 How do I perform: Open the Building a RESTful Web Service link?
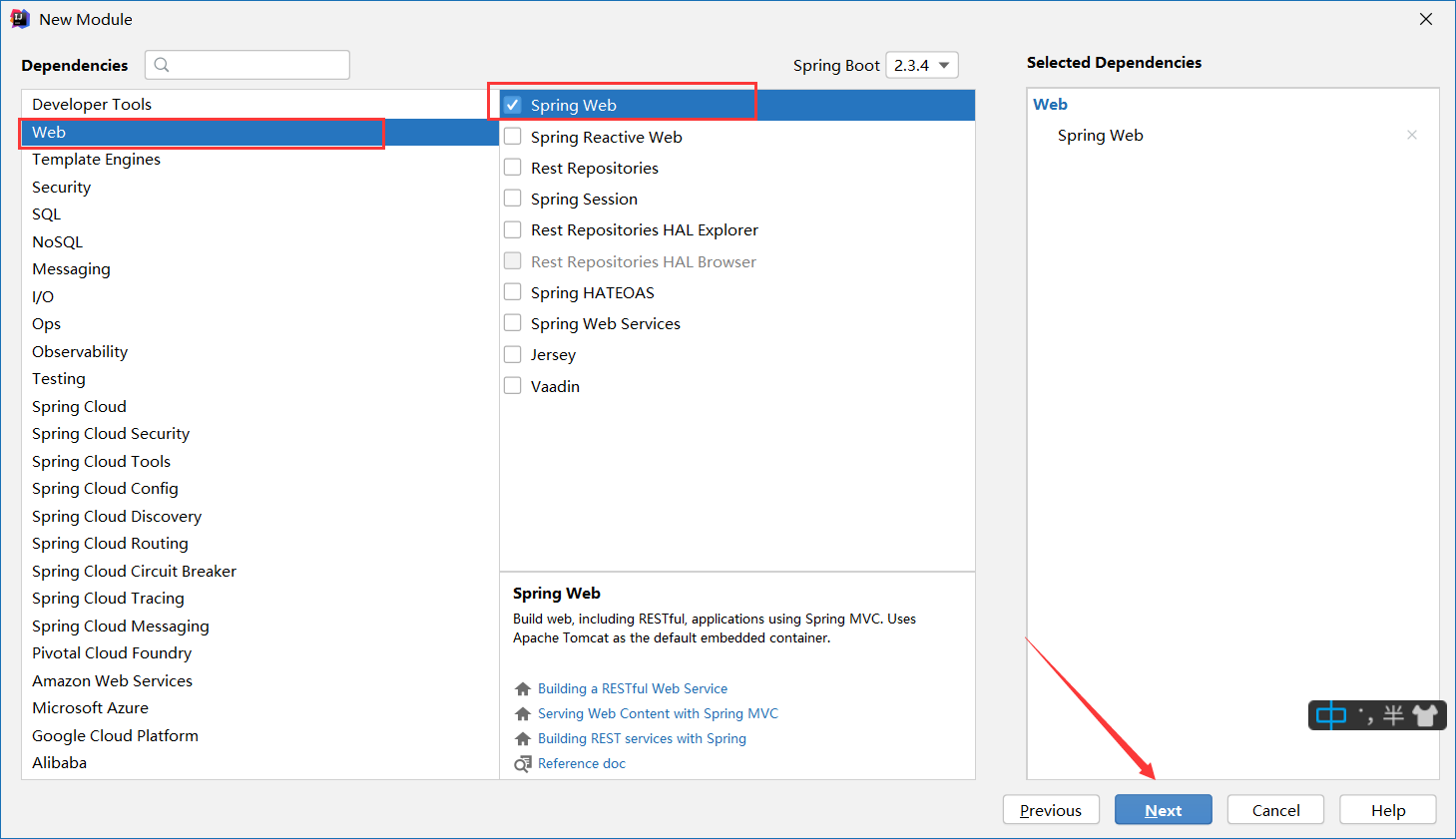pyautogui.click(x=633, y=689)
